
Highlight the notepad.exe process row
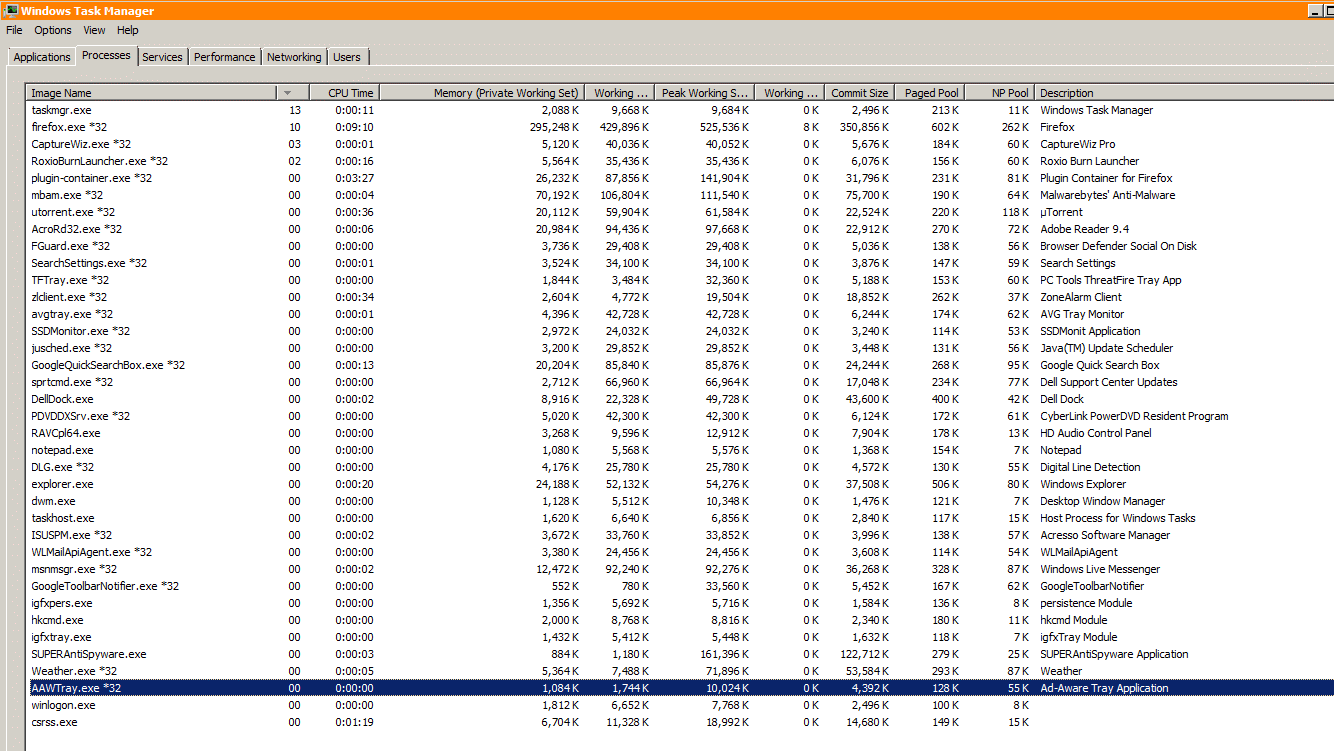click(x=680, y=450)
